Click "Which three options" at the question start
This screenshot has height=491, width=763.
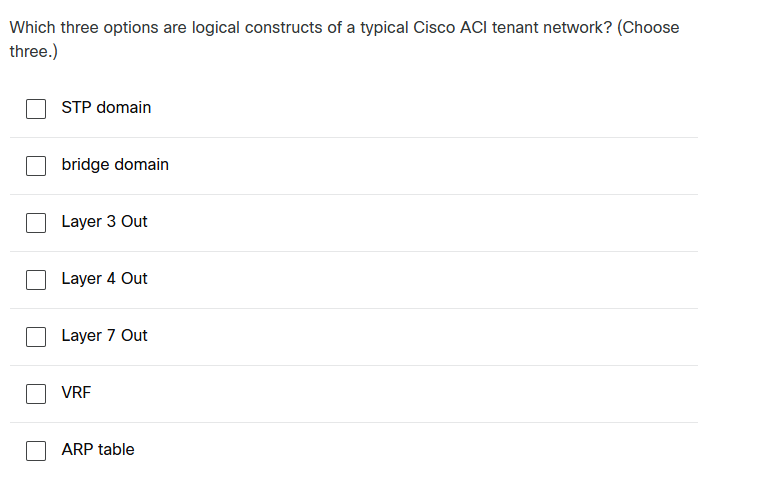(77, 27)
